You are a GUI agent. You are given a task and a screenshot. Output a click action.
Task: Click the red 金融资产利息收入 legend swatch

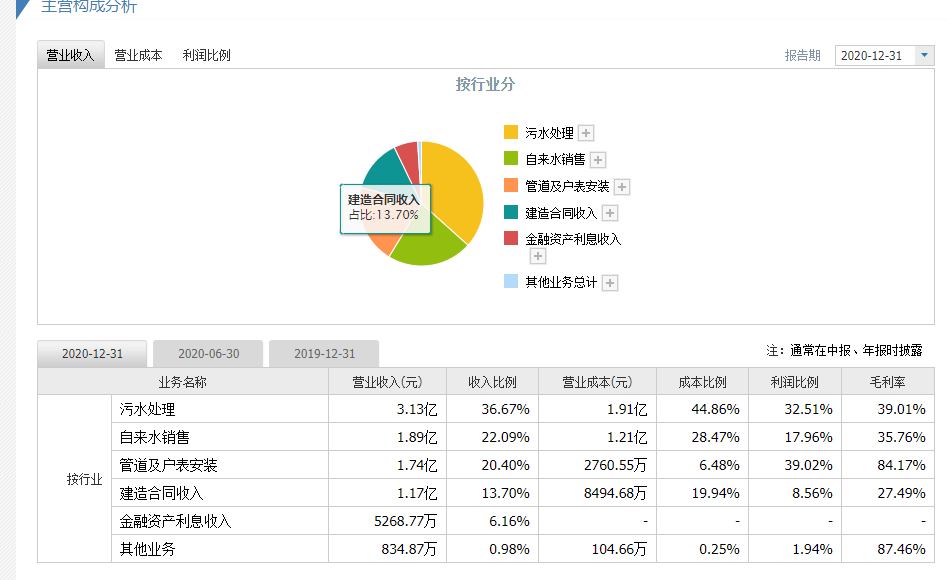pyautogui.click(x=511, y=239)
